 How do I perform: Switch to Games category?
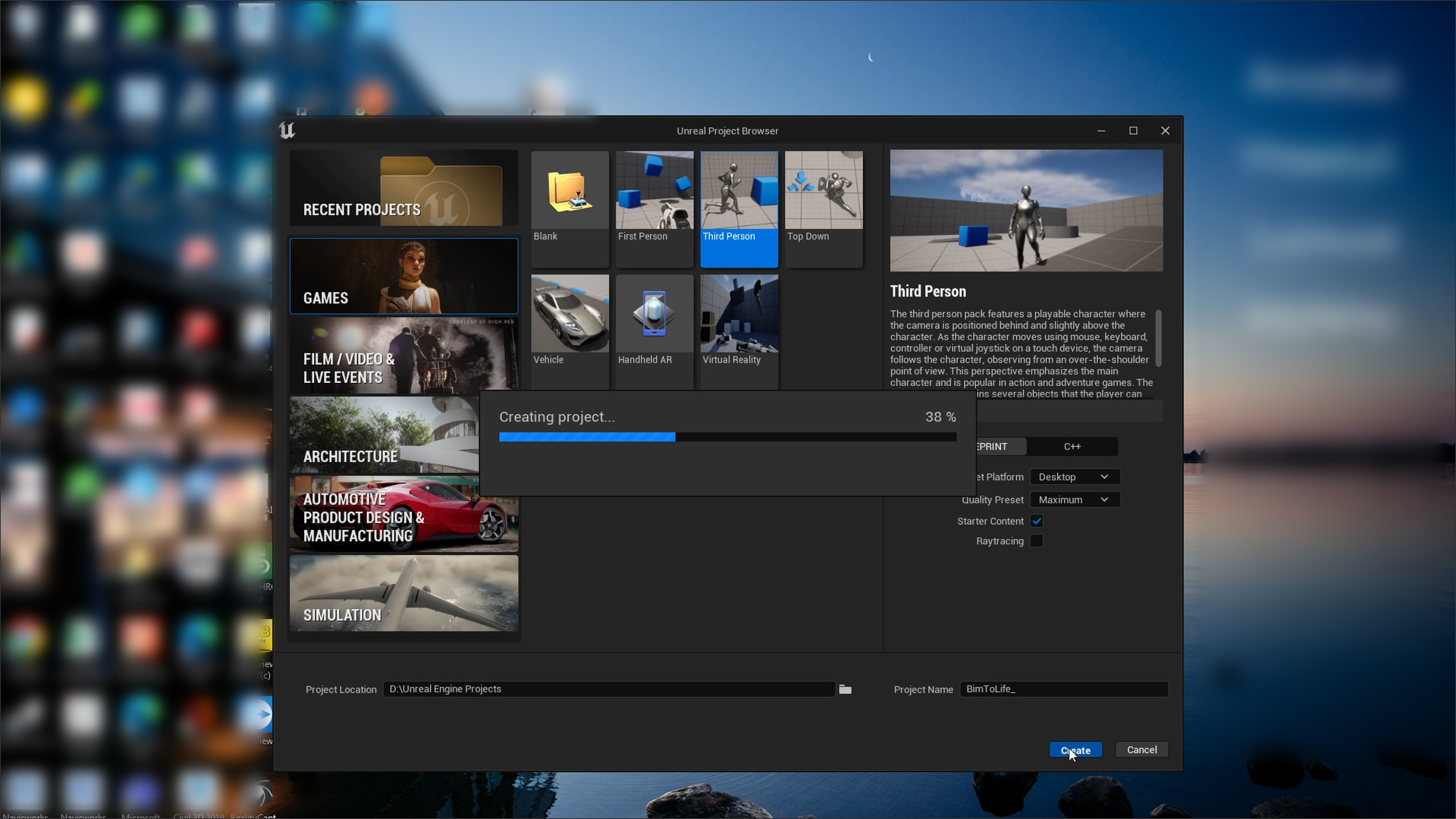coord(403,276)
